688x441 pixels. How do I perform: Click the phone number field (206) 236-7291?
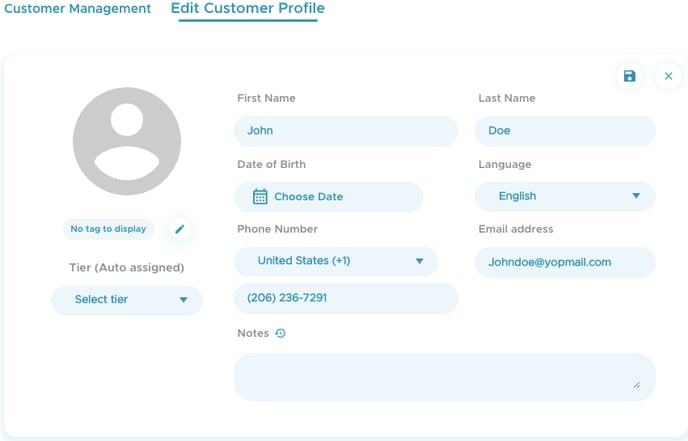[x=346, y=298]
